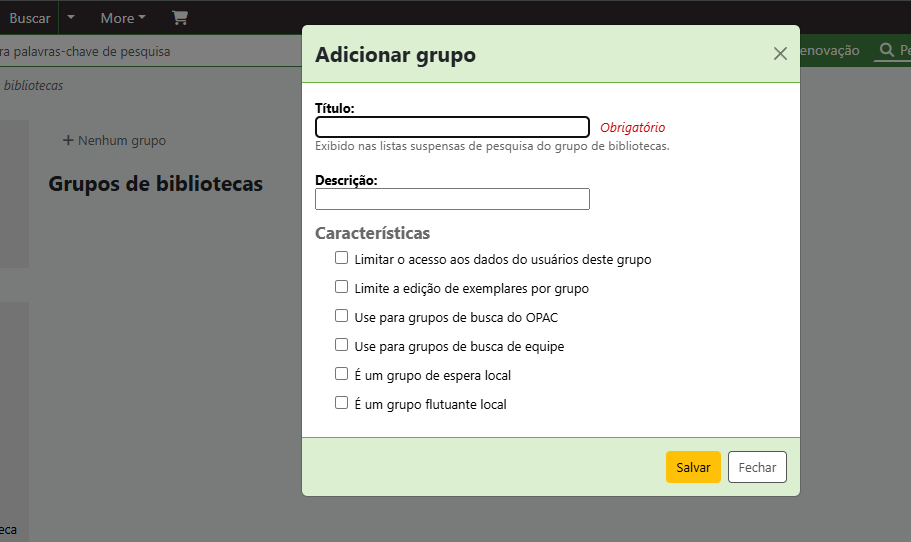Enable Limitar o acesso aos dados checkbox
This screenshot has width=911, height=542.
pos(342,258)
